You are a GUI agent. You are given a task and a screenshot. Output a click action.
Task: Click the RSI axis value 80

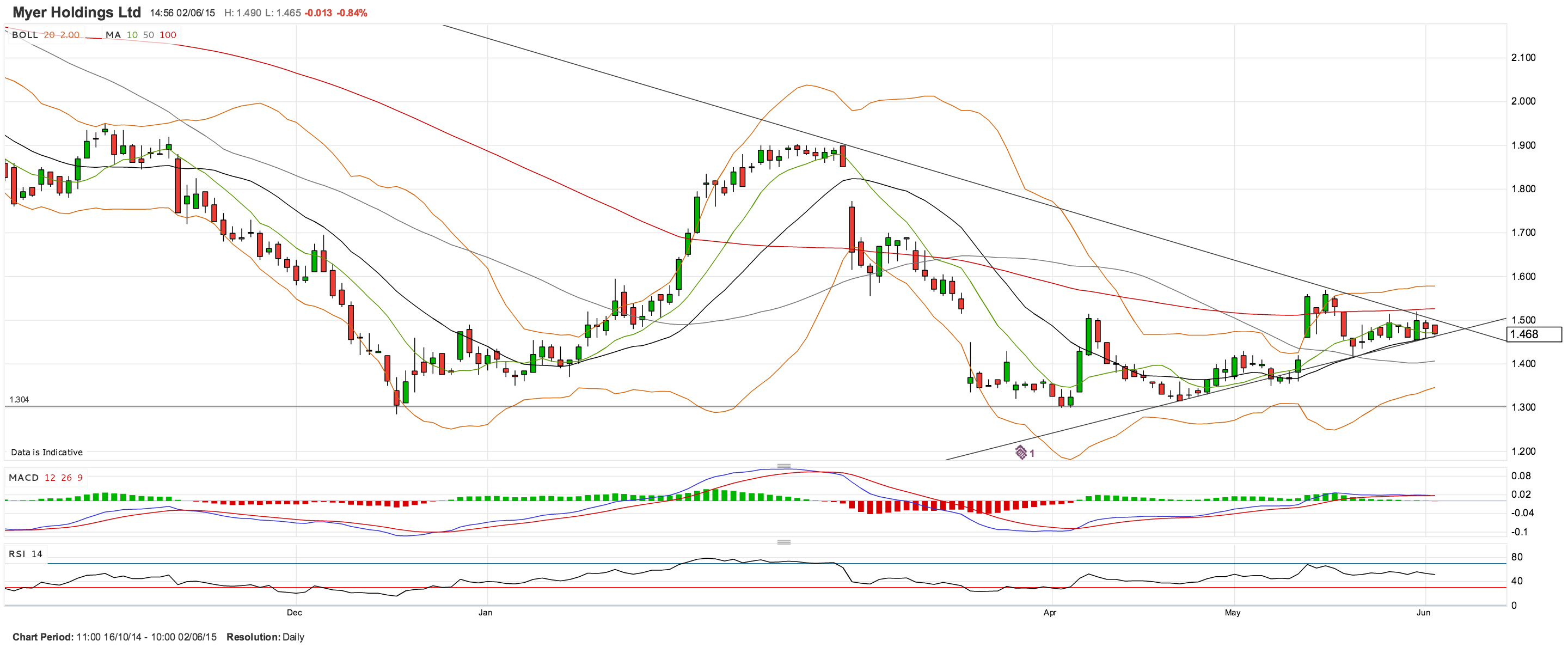pyautogui.click(x=1517, y=557)
